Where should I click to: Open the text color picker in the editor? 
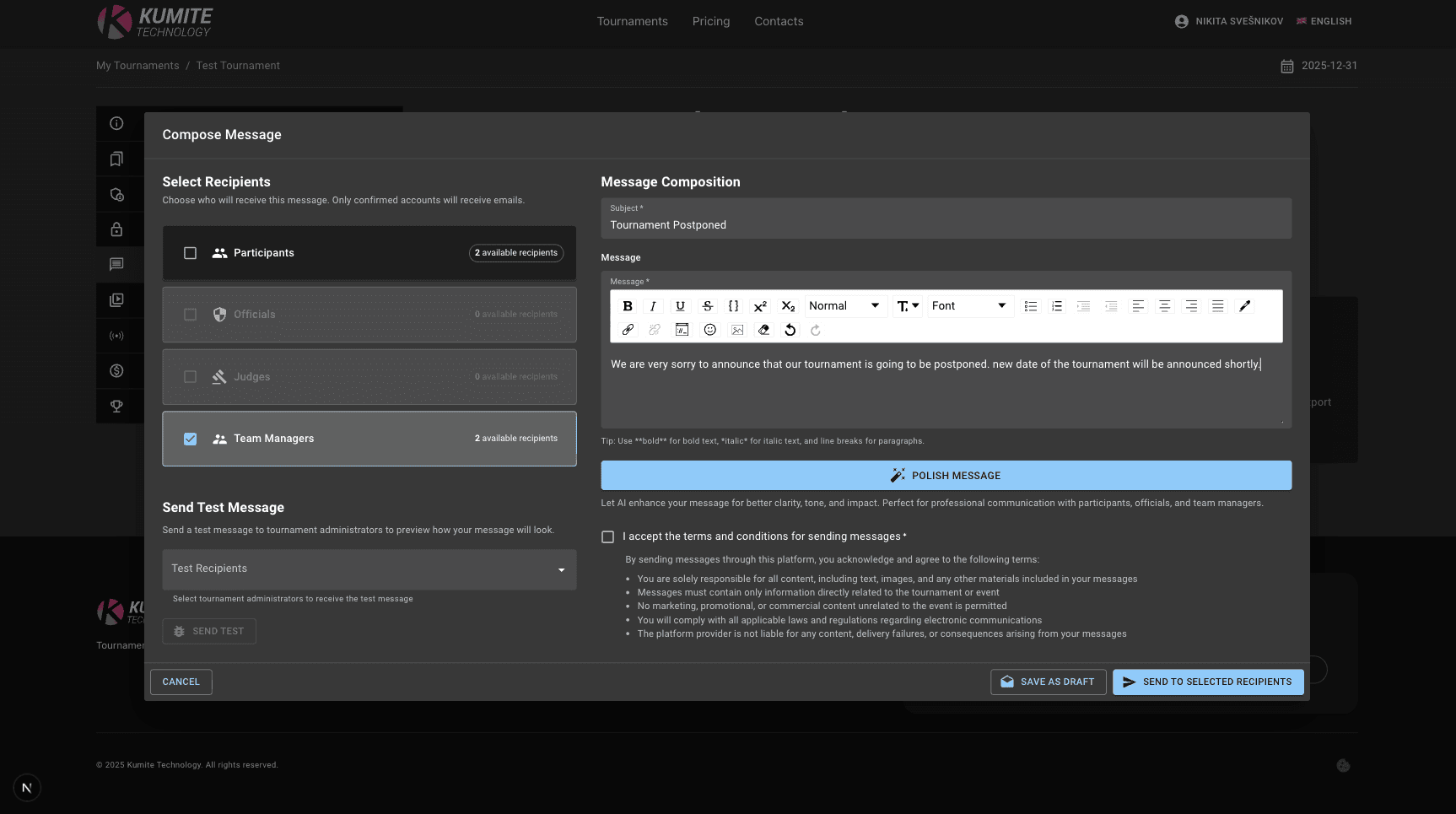1246,305
